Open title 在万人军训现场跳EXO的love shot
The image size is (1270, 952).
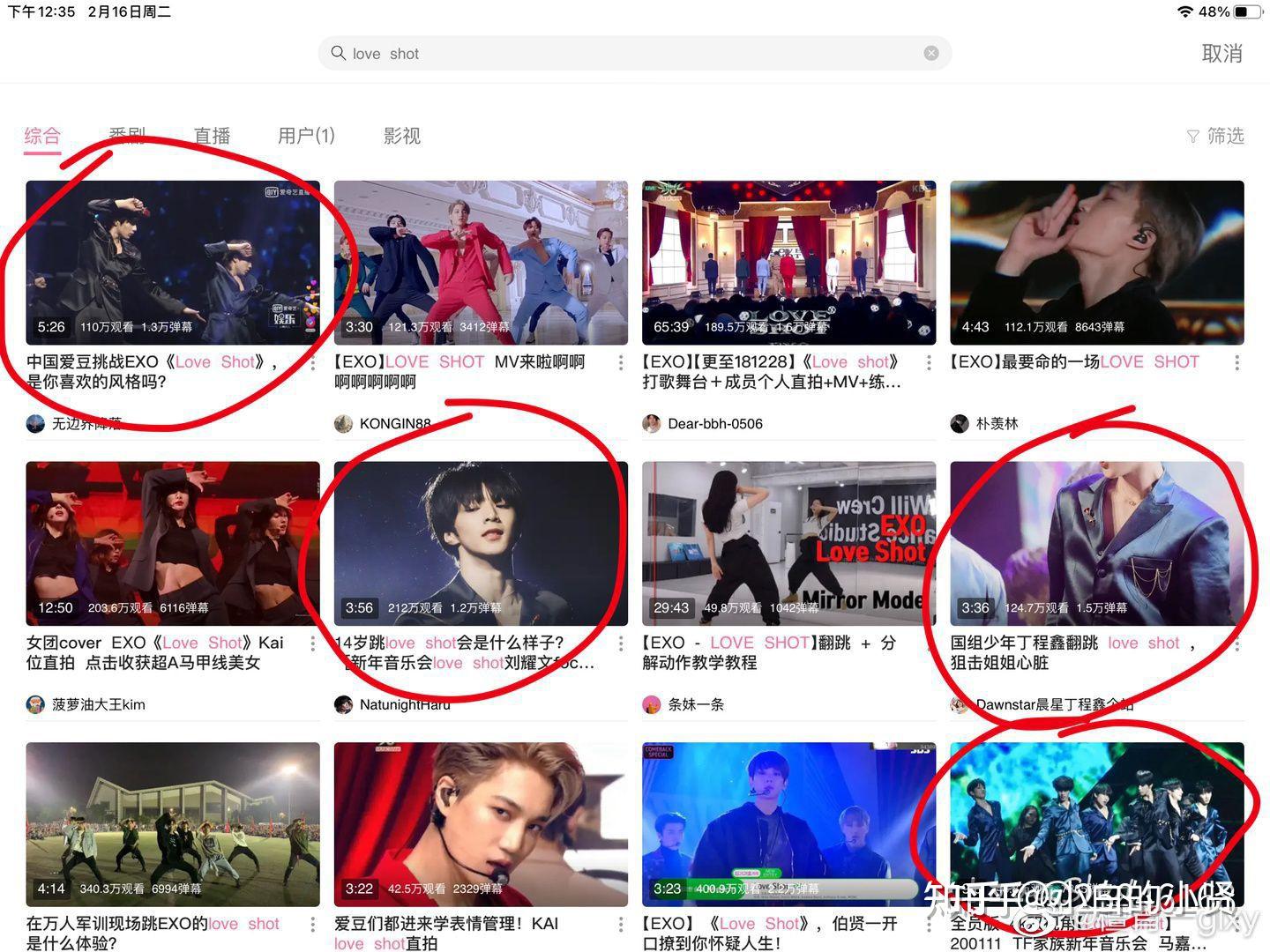coord(153,933)
